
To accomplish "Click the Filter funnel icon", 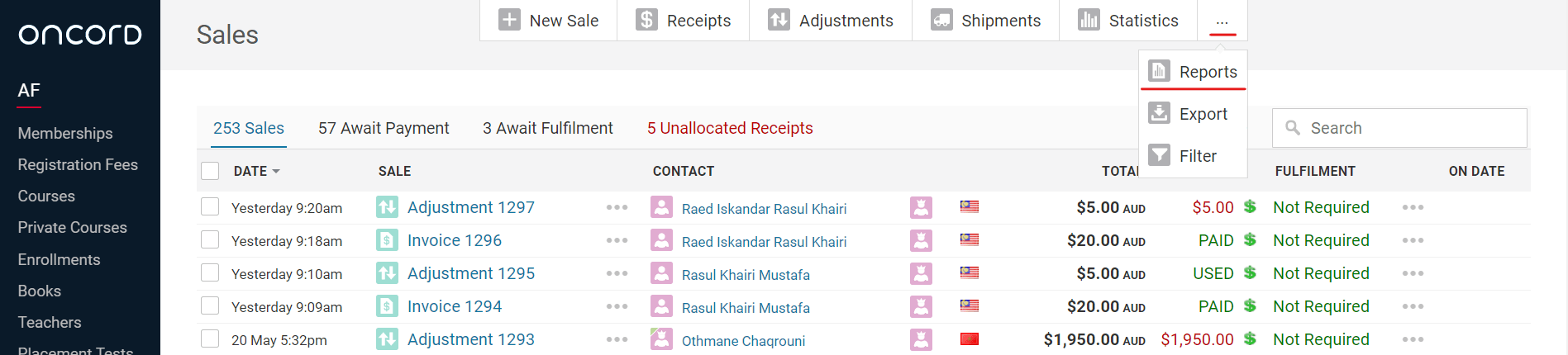I will coord(1159,155).
